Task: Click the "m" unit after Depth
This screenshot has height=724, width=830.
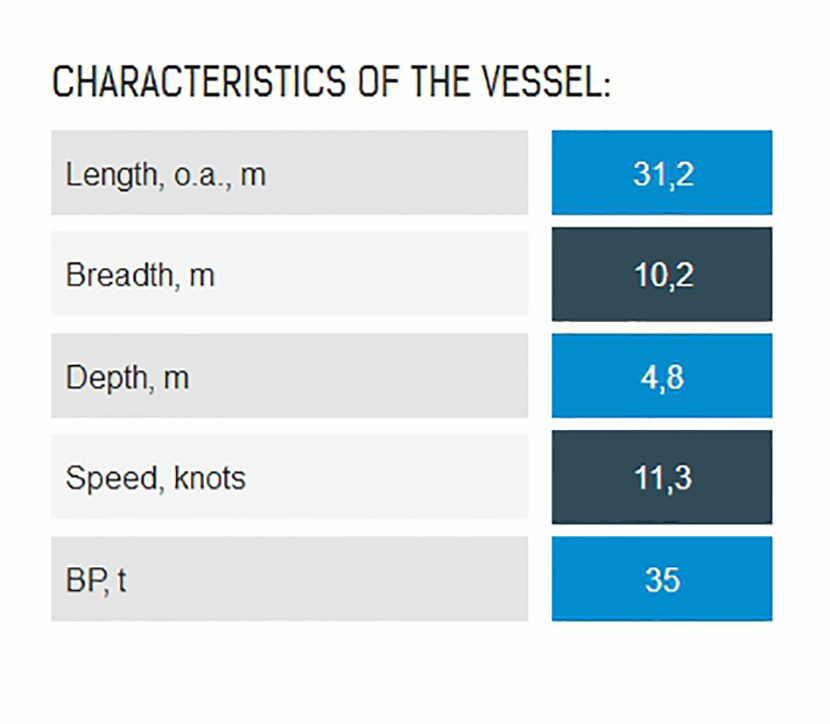Action: tap(176, 379)
